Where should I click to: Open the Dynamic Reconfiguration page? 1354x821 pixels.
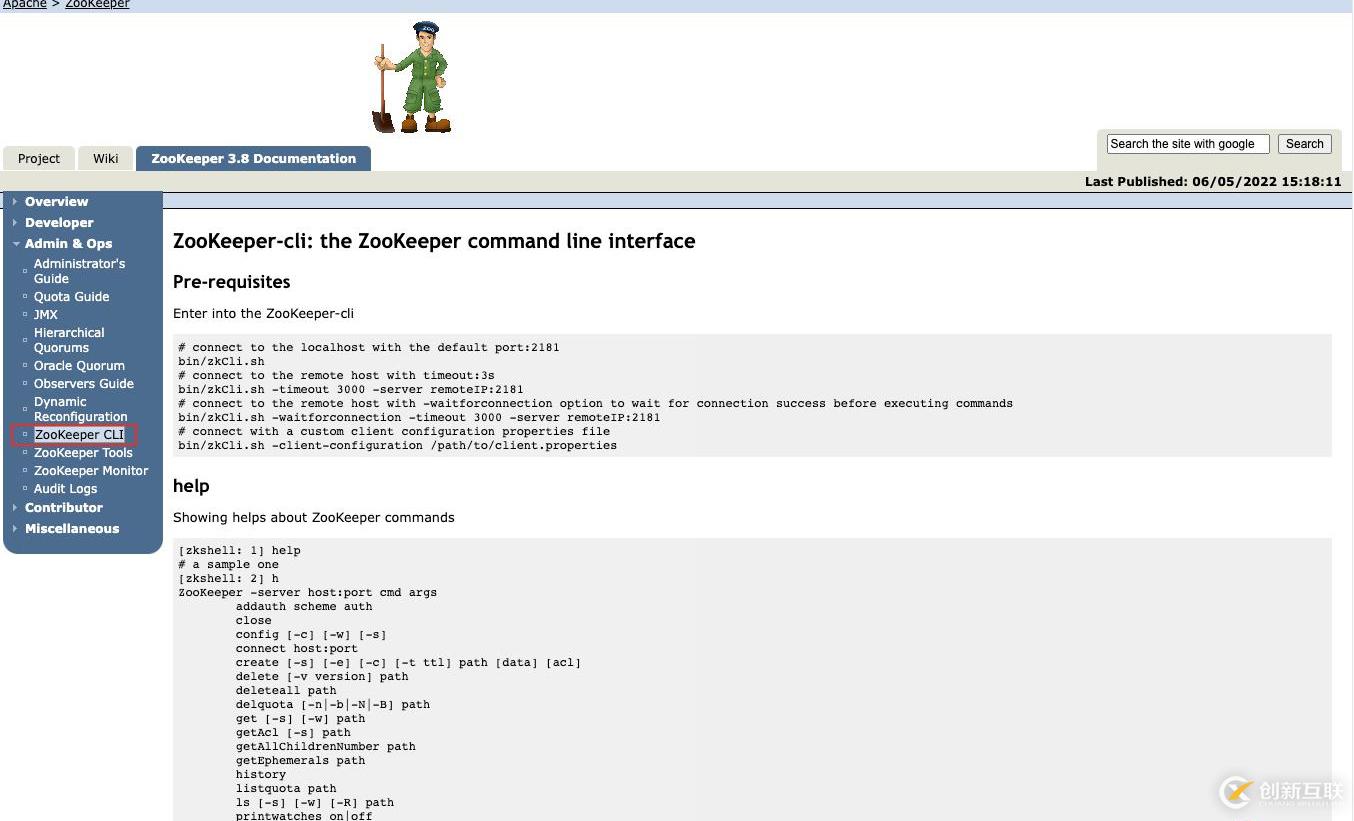coord(81,409)
